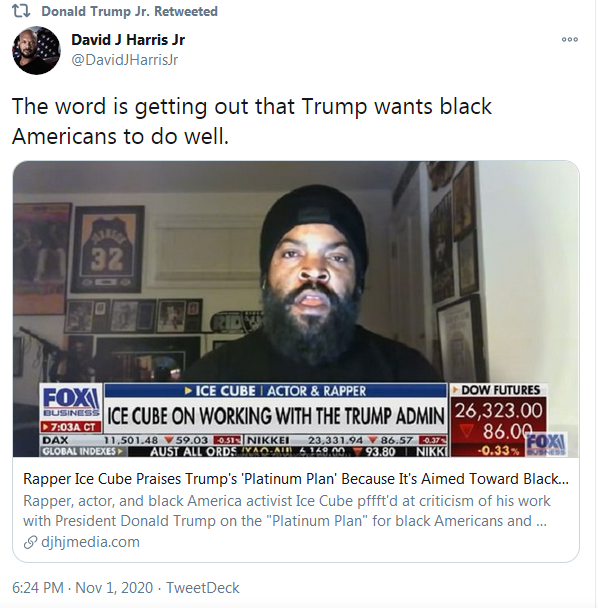
Task: Click the card description starting "Rapper, actor, and black America"
Action: point(287,511)
